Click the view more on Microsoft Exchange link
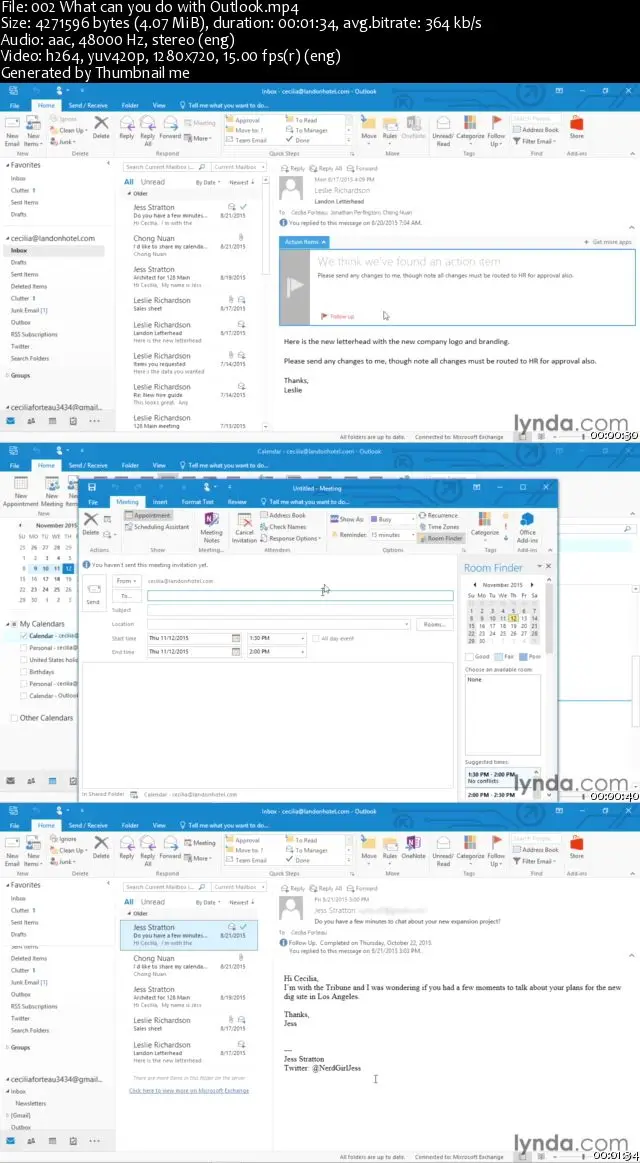Viewport: 640px width, 1163px height. 189,1091
